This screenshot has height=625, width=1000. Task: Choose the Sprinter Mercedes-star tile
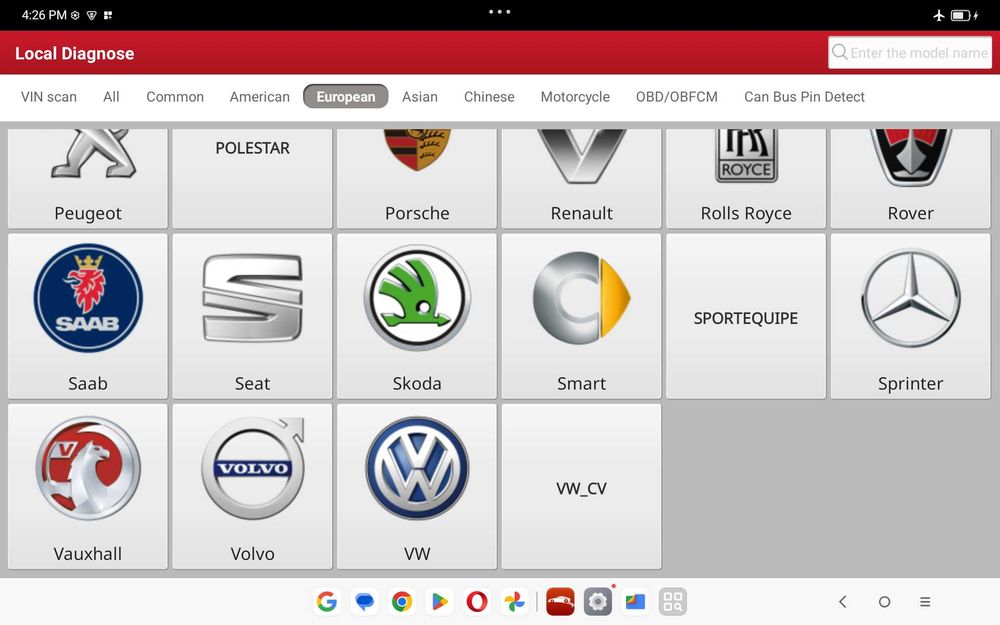coord(911,316)
